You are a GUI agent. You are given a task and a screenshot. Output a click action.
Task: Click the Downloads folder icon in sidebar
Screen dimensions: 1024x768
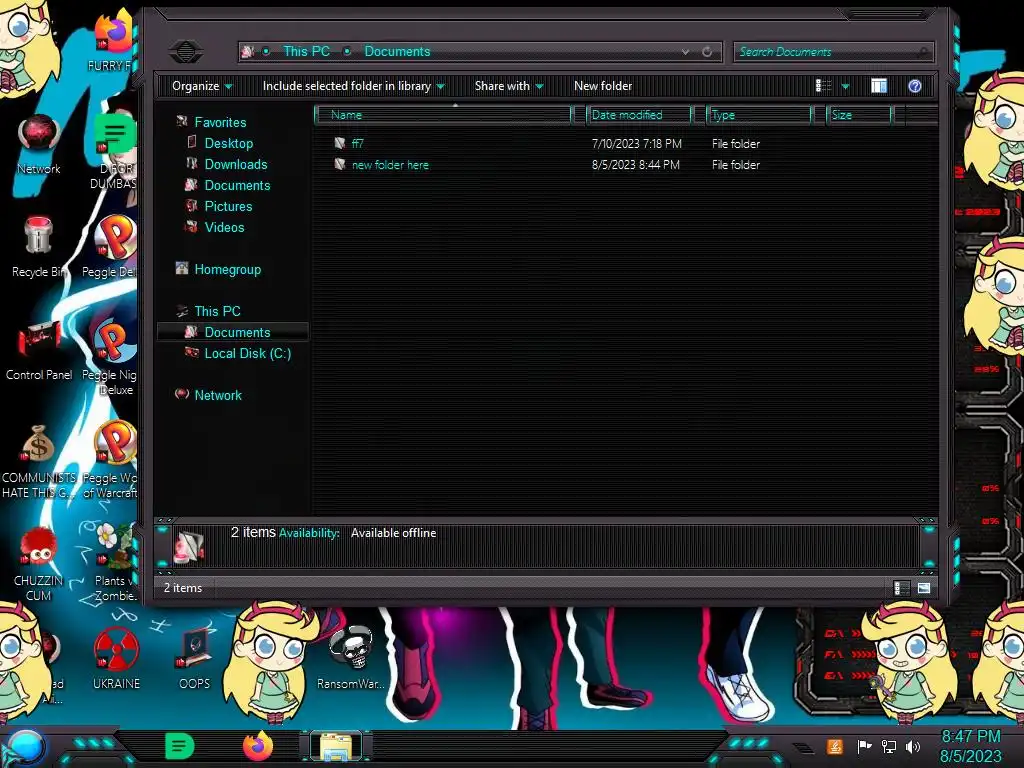[x=191, y=163]
